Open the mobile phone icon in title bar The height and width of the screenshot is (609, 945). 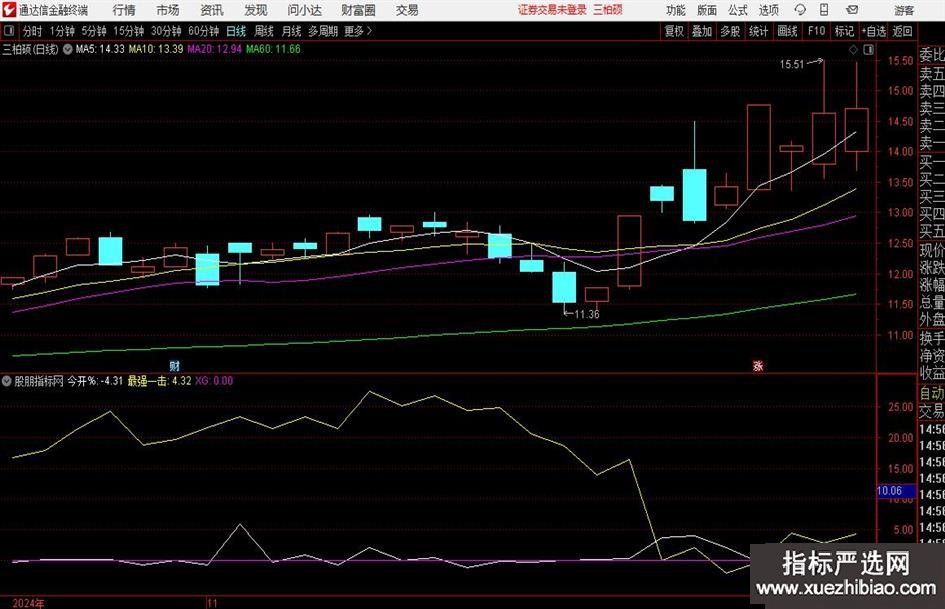point(824,10)
